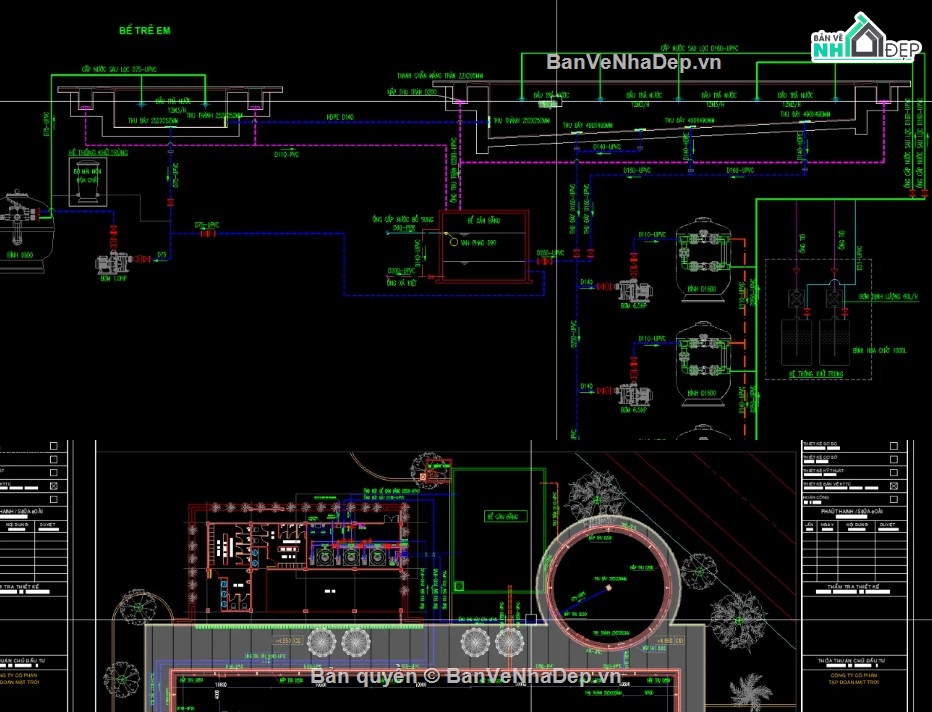Select the VAN PHAO D90 text label

[478, 242]
